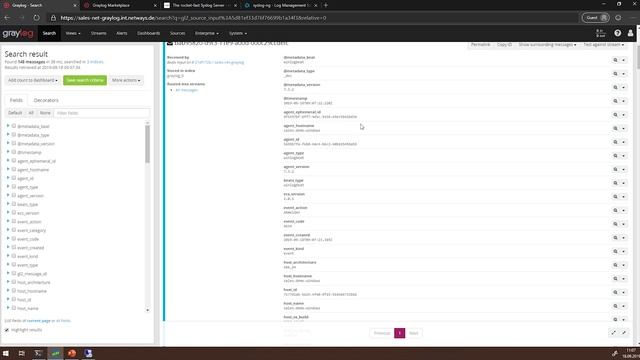Viewport: 640px width, 360px height.
Task: Select the All fields filter button
Action: tap(31, 113)
